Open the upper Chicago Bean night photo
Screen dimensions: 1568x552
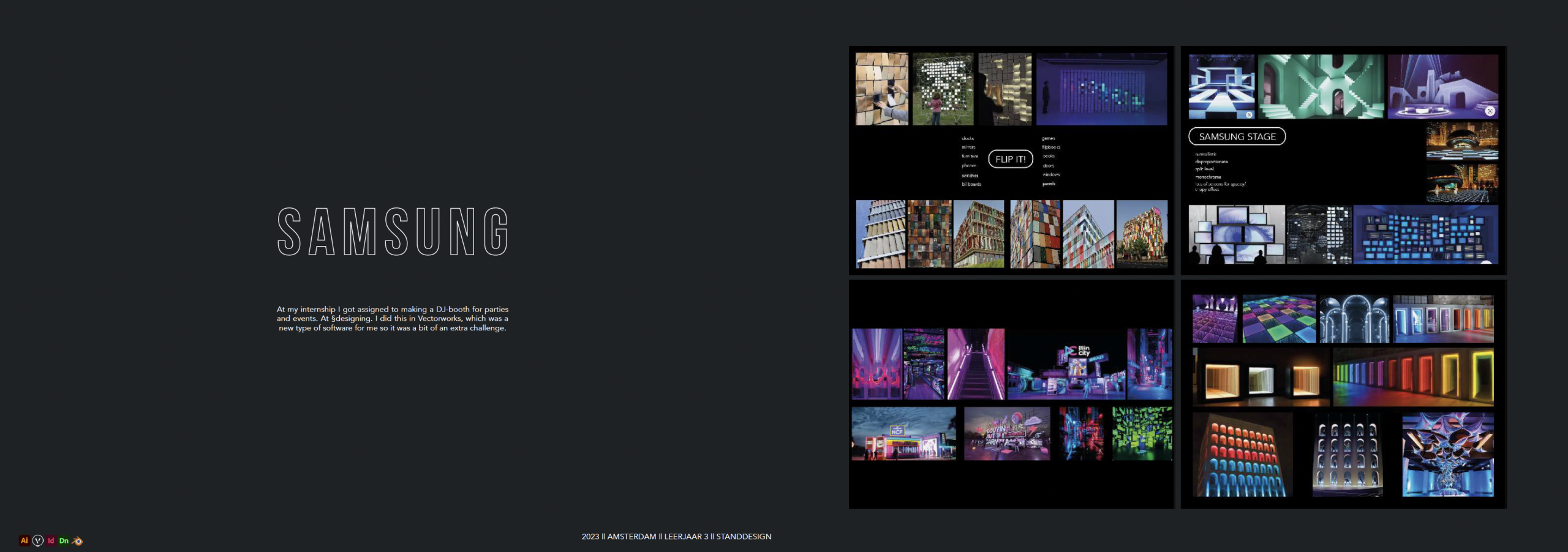[1462, 141]
